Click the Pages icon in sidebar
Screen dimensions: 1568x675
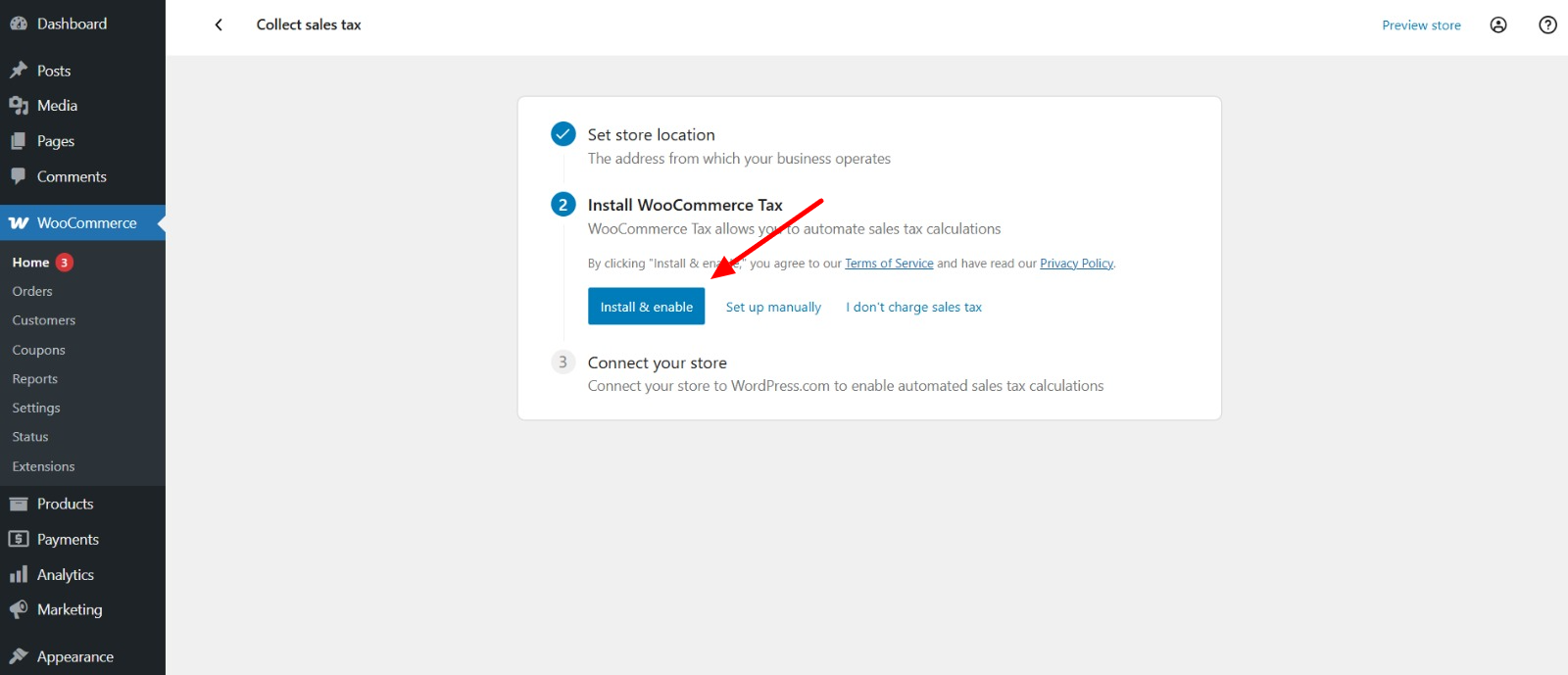point(19,141)
